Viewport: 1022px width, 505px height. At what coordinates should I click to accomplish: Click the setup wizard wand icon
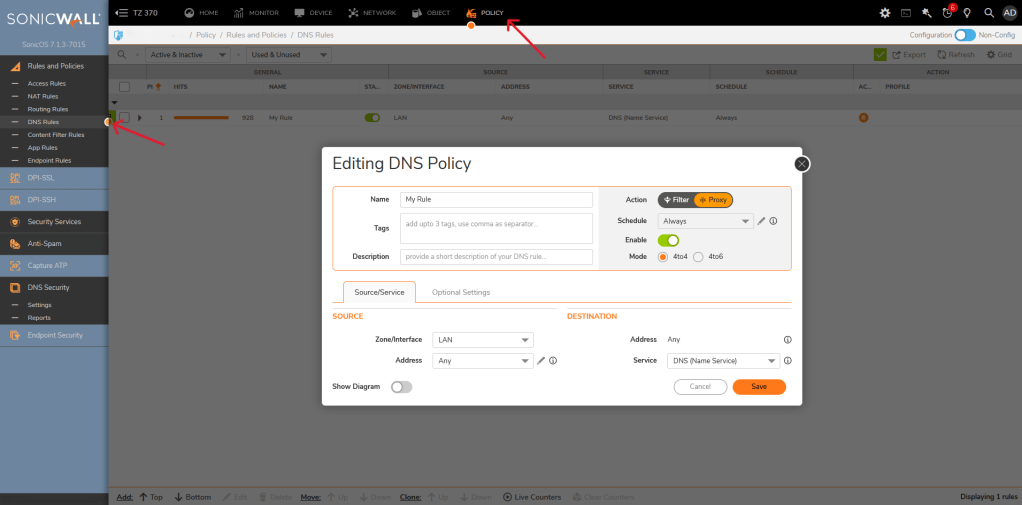tap(927, 13)
